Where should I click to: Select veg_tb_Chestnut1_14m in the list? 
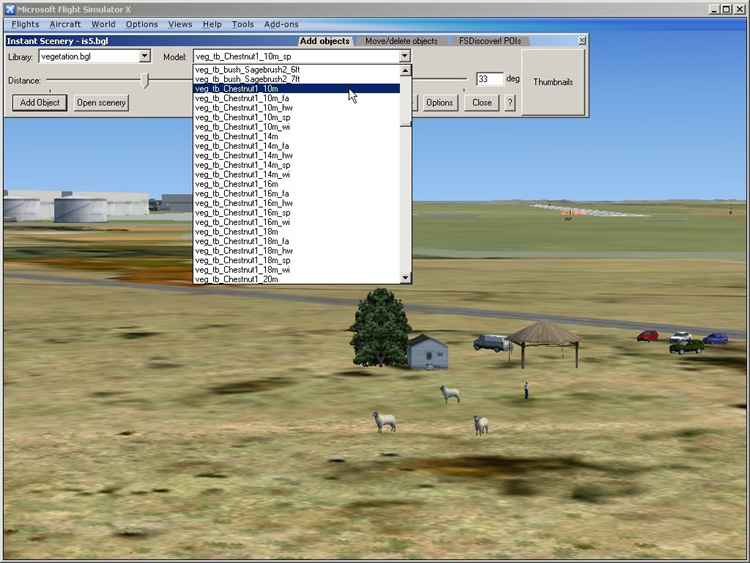297,137
